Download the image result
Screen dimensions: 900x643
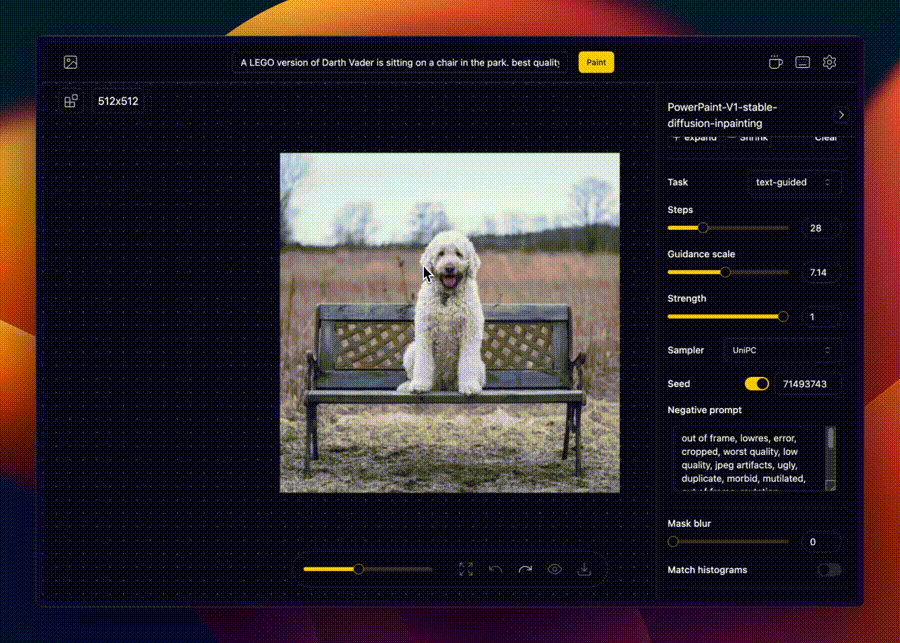[585, 569]
